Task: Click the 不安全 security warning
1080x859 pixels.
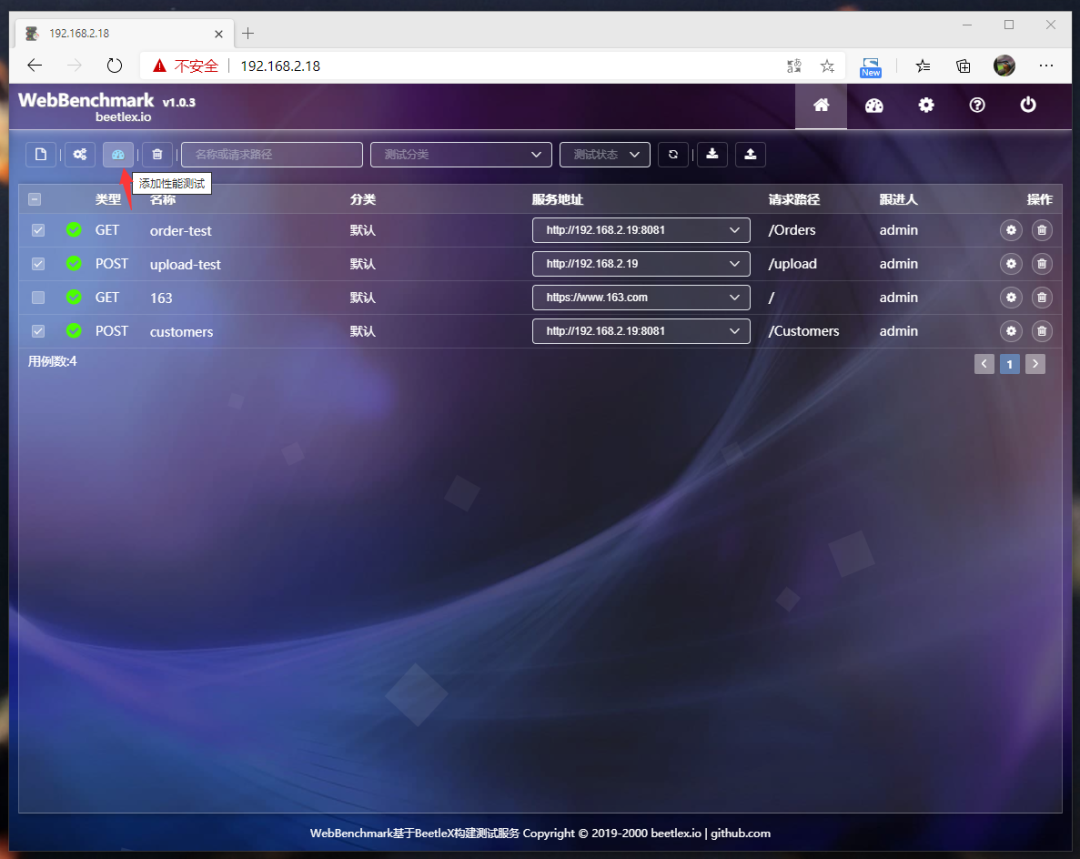Action: [x=196, y=66]
